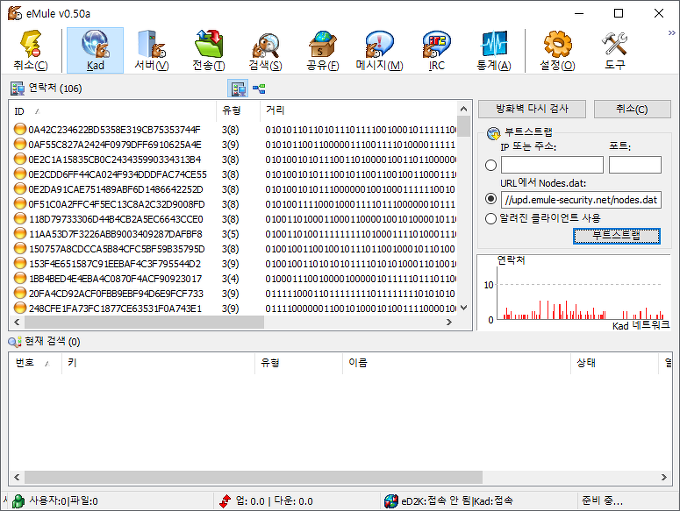Viewport: 680px width, 511px height.
Task: Open the Search (검색) toolbar view
Action: [x=265, y=50]
